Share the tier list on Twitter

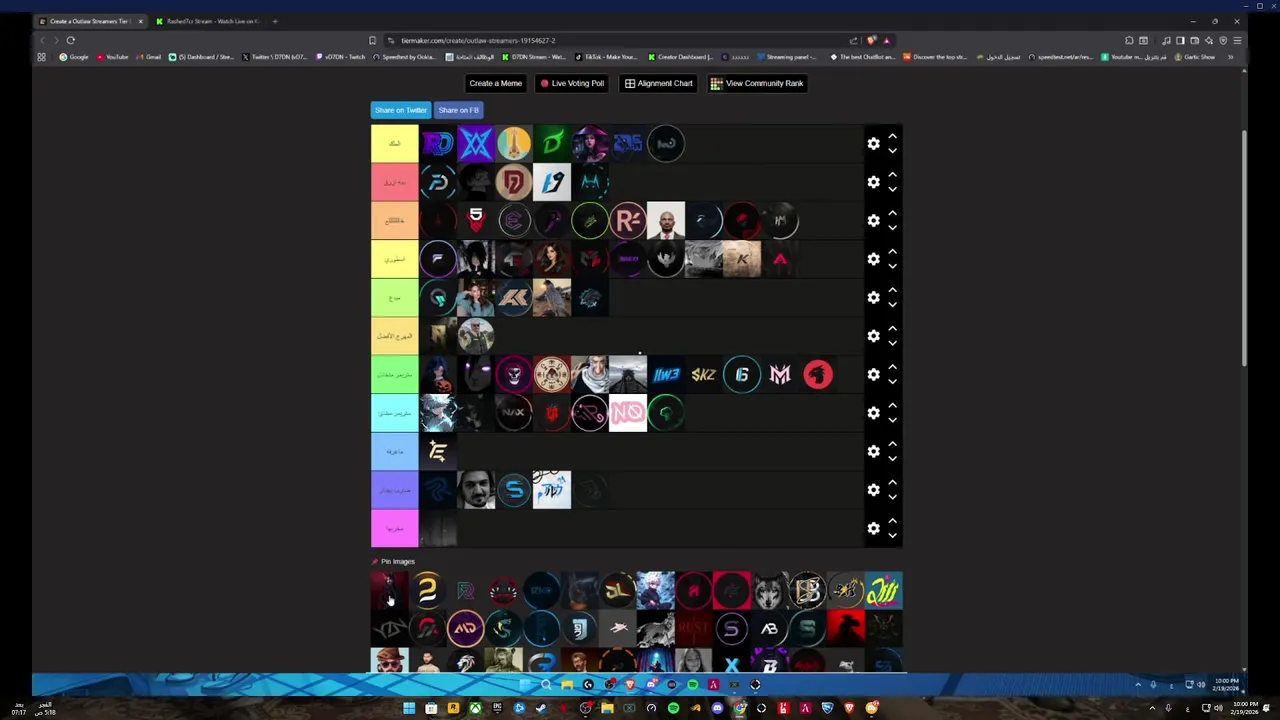click(x=401, y=110)
